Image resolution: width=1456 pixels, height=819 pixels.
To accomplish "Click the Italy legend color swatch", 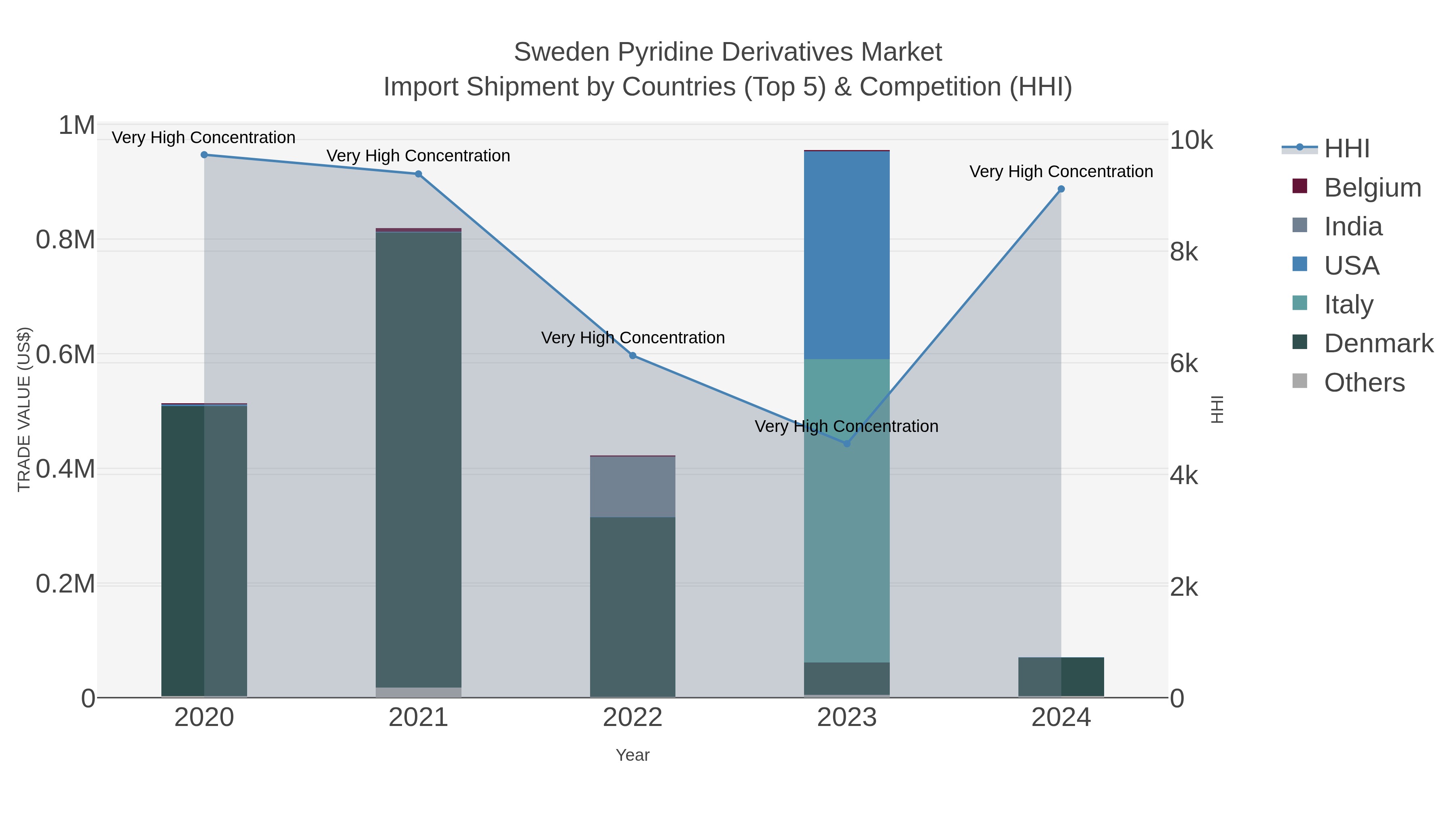I will coord(1299,303).
